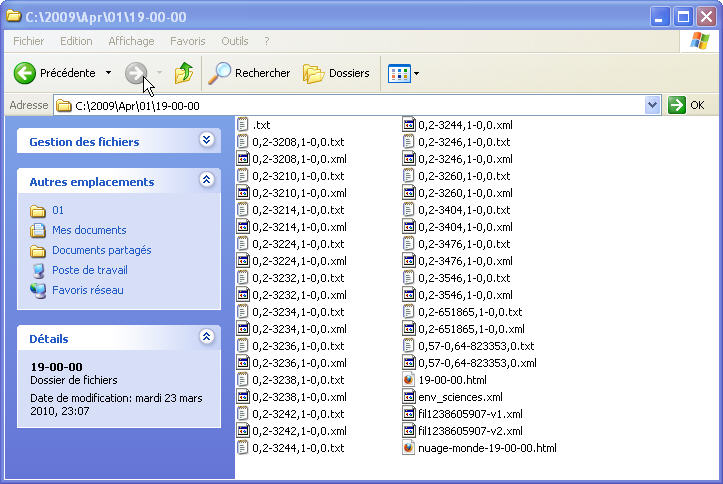Expand the address bar dropdown
The height and width of the screenshot is (484, 723).
coord(652,106)
